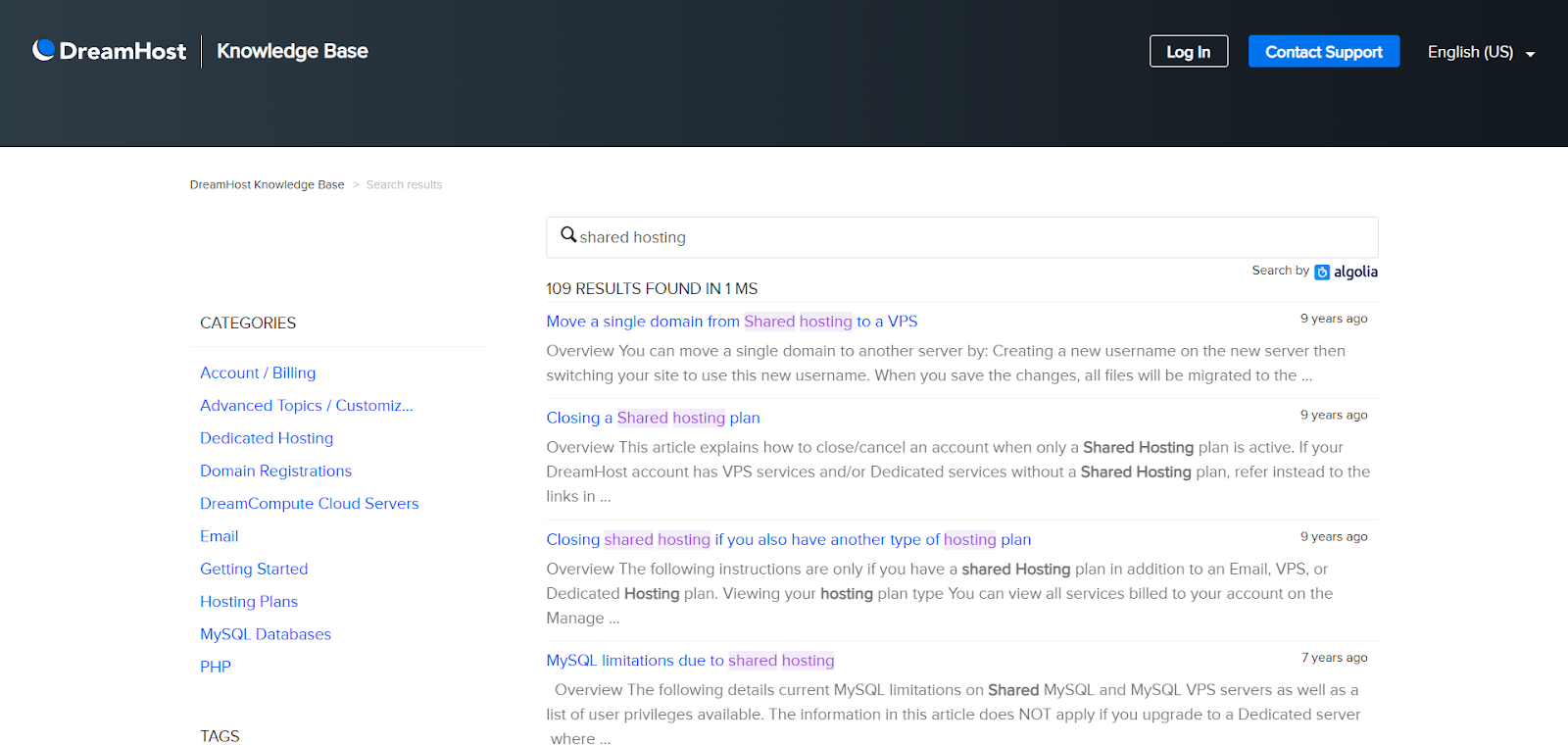
Task: Click '9 years ago' beside 'Closing a Shared hosting plan'
Action: click(1334, 415)
